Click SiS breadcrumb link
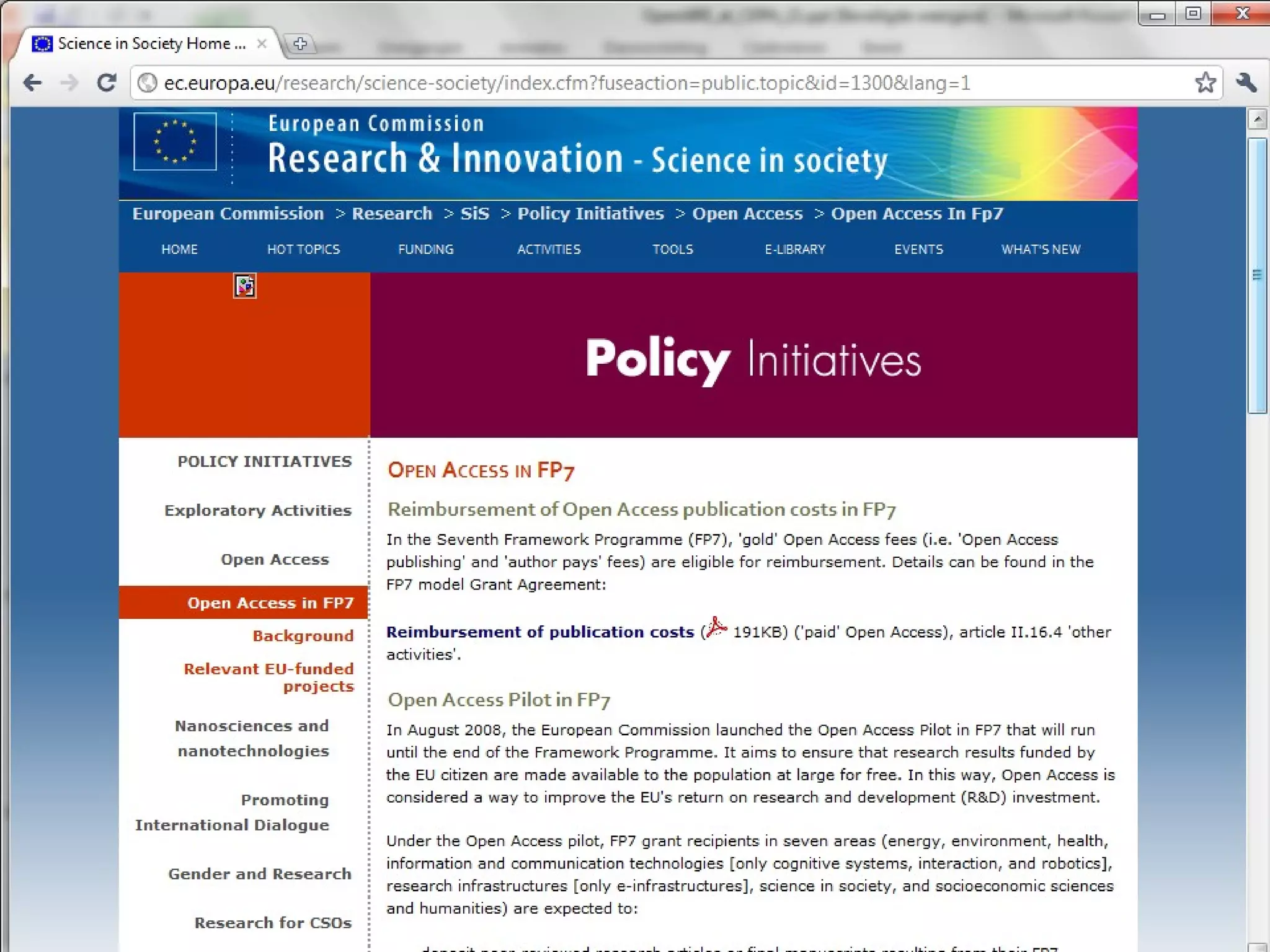 (x=475, y=214)
